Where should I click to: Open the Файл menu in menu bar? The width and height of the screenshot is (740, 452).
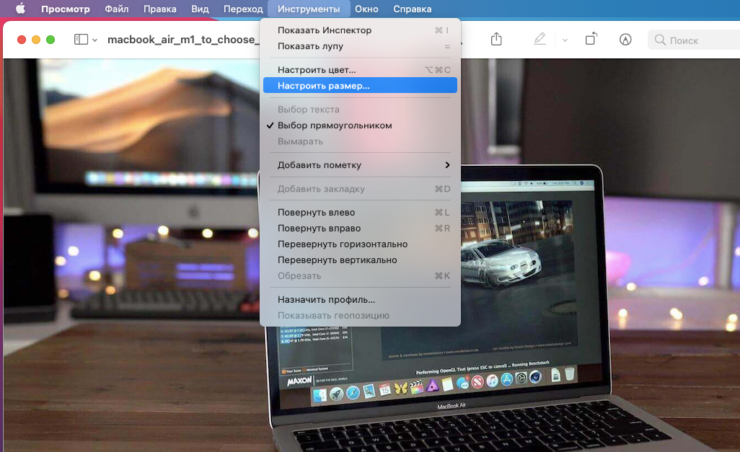point(116,9)
